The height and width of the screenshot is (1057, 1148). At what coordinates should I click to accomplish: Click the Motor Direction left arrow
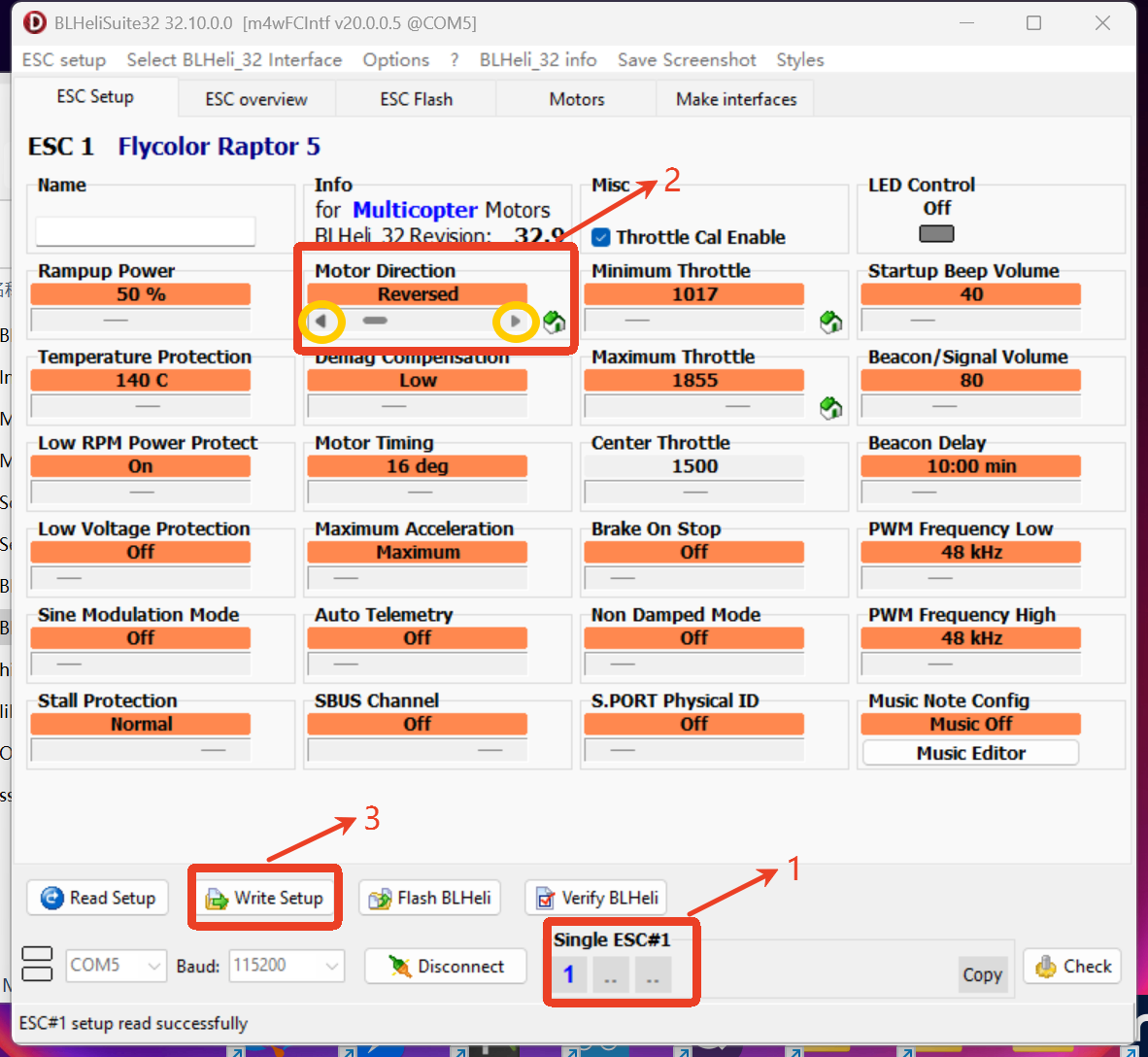point(321,321)
